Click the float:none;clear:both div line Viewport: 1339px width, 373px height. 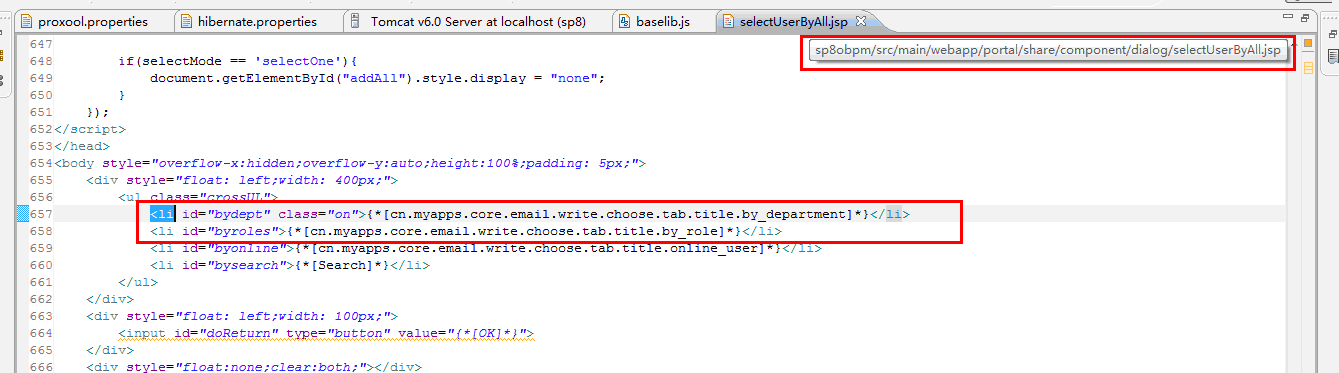coord(254,367)
